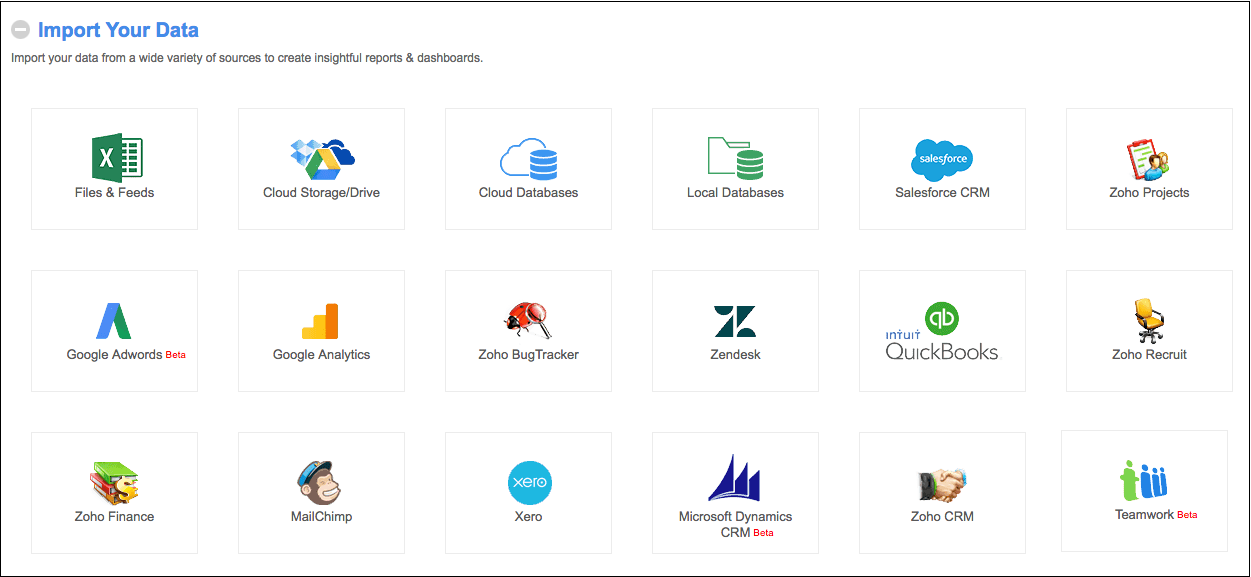
Task: Click the Zendesk label text
Action: click(735, 354)
